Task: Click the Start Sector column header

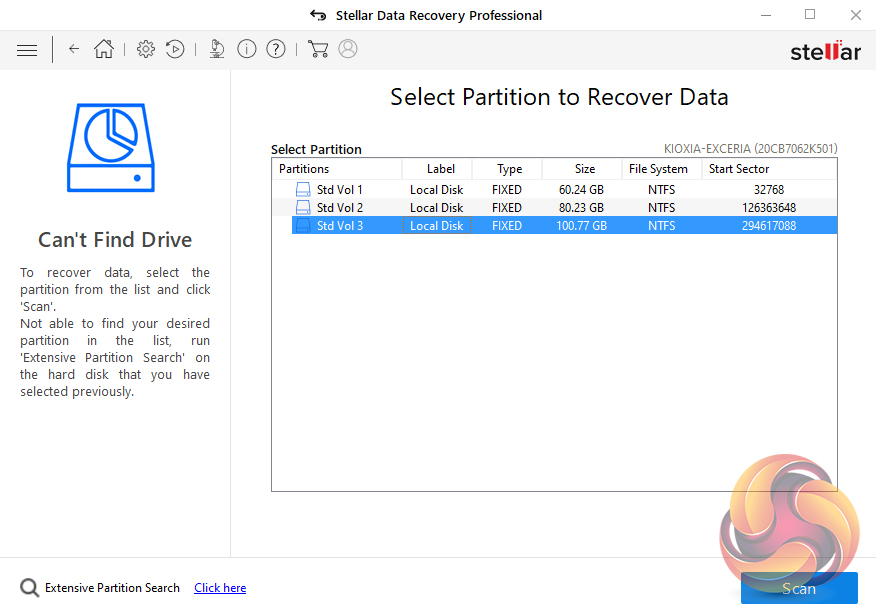Action: pos(739,169)
